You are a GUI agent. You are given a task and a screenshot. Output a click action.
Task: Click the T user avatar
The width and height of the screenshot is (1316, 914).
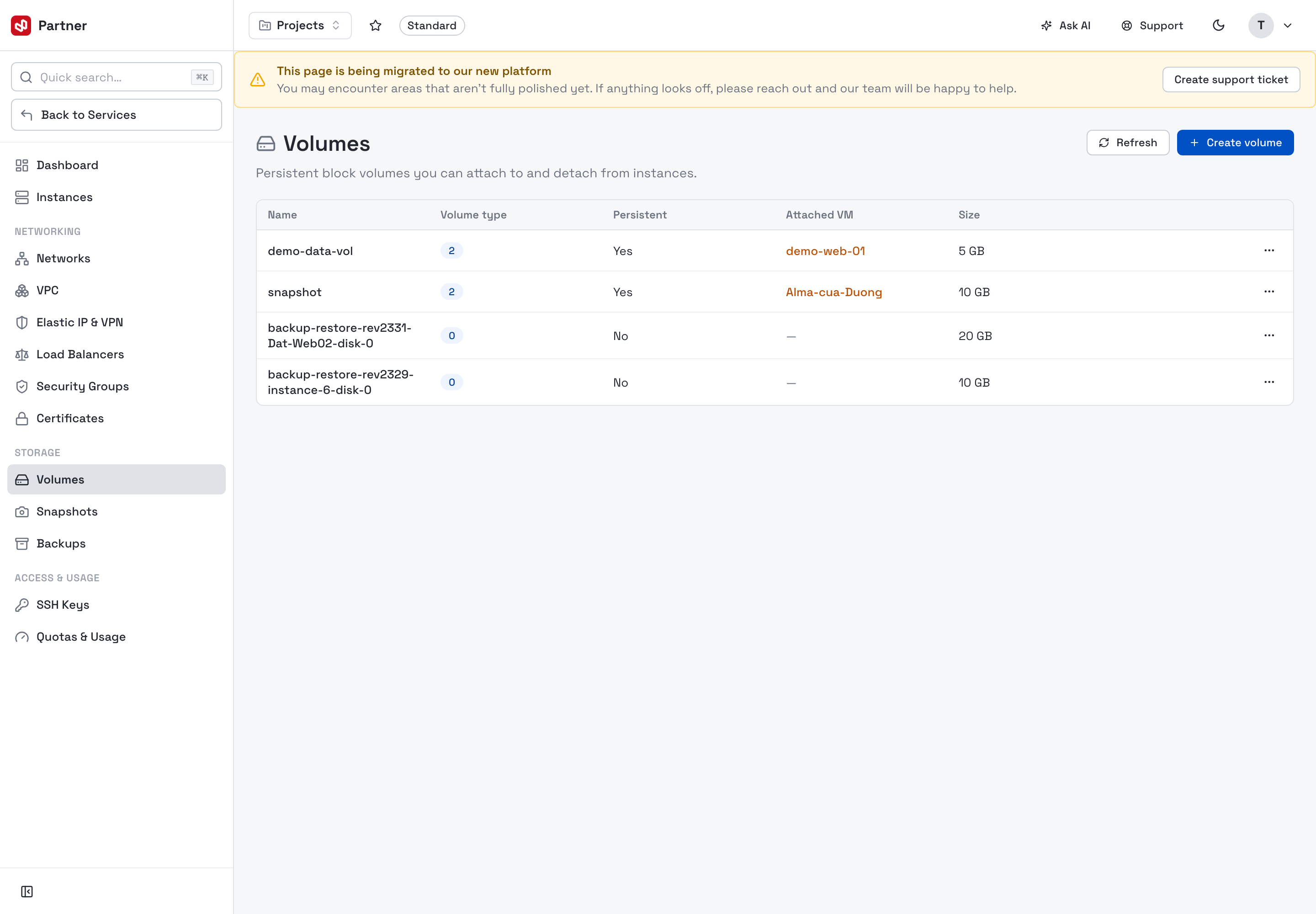pos(1261,25)
